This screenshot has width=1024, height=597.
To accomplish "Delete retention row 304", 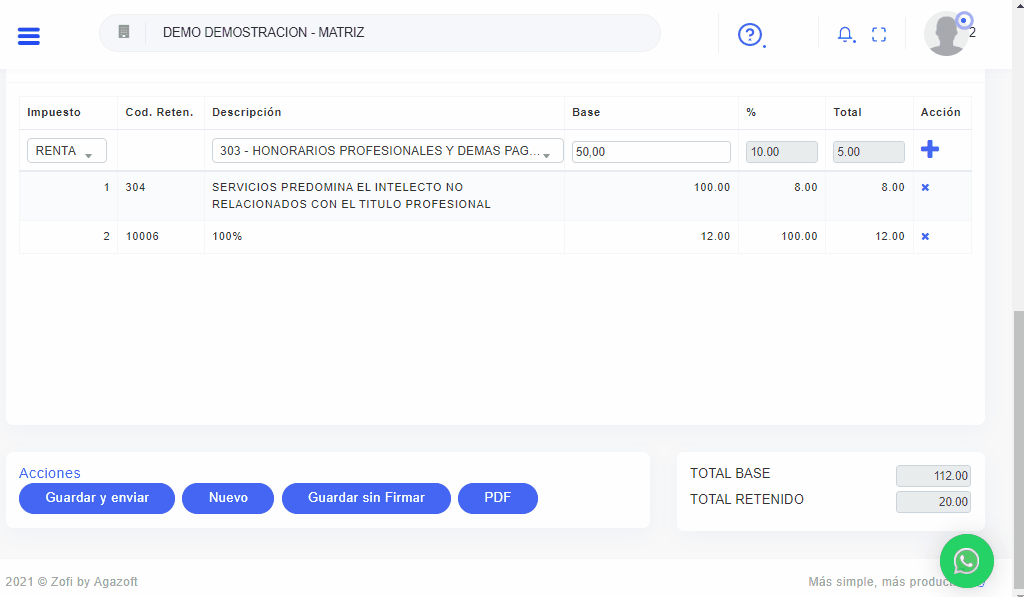I will 925,188.
